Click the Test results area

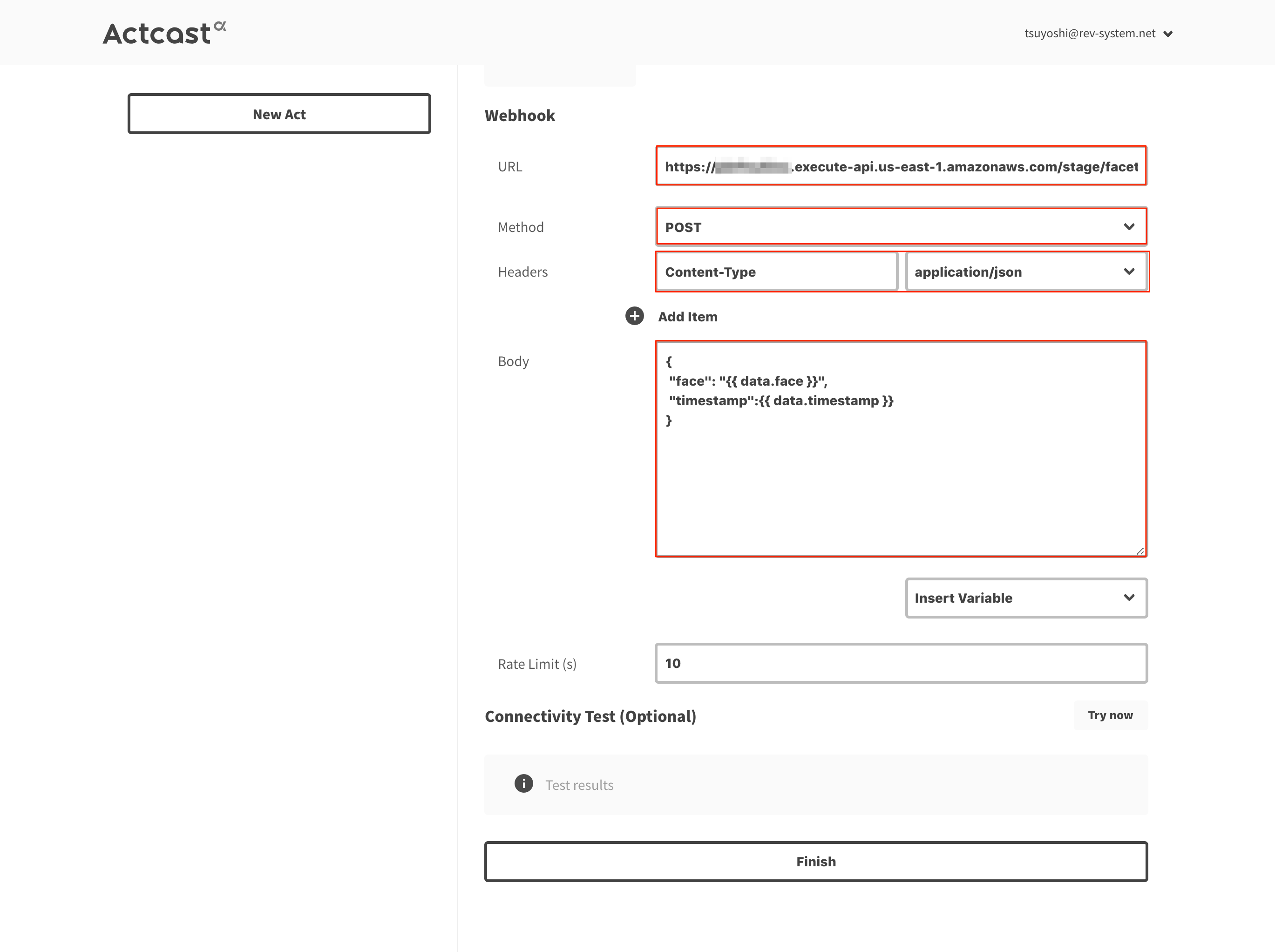pos(816,784)
